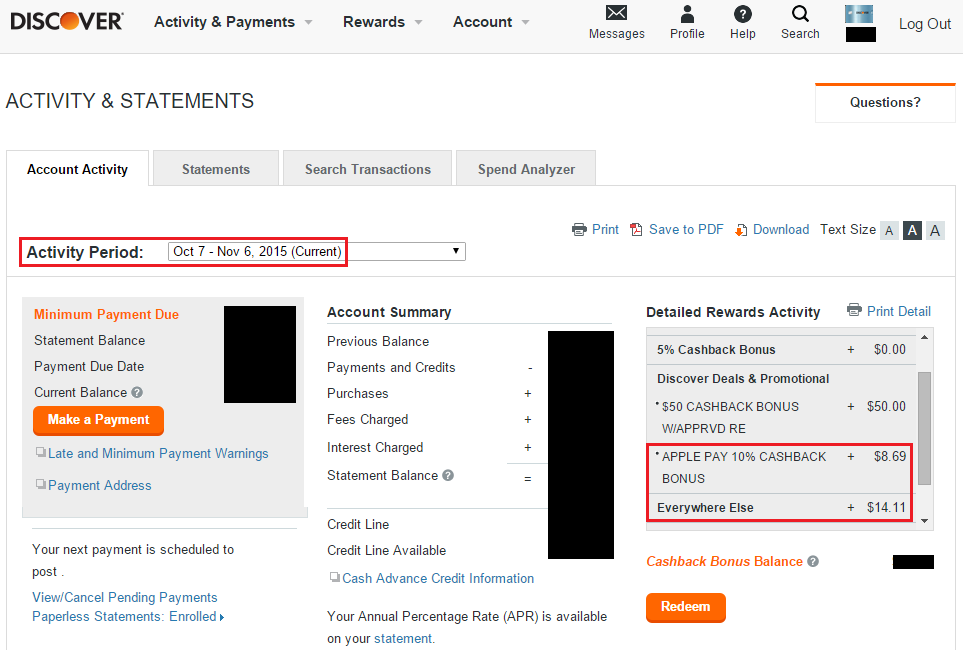Open the Payment Address link
The image size is (963, 650).
[99, 485]
